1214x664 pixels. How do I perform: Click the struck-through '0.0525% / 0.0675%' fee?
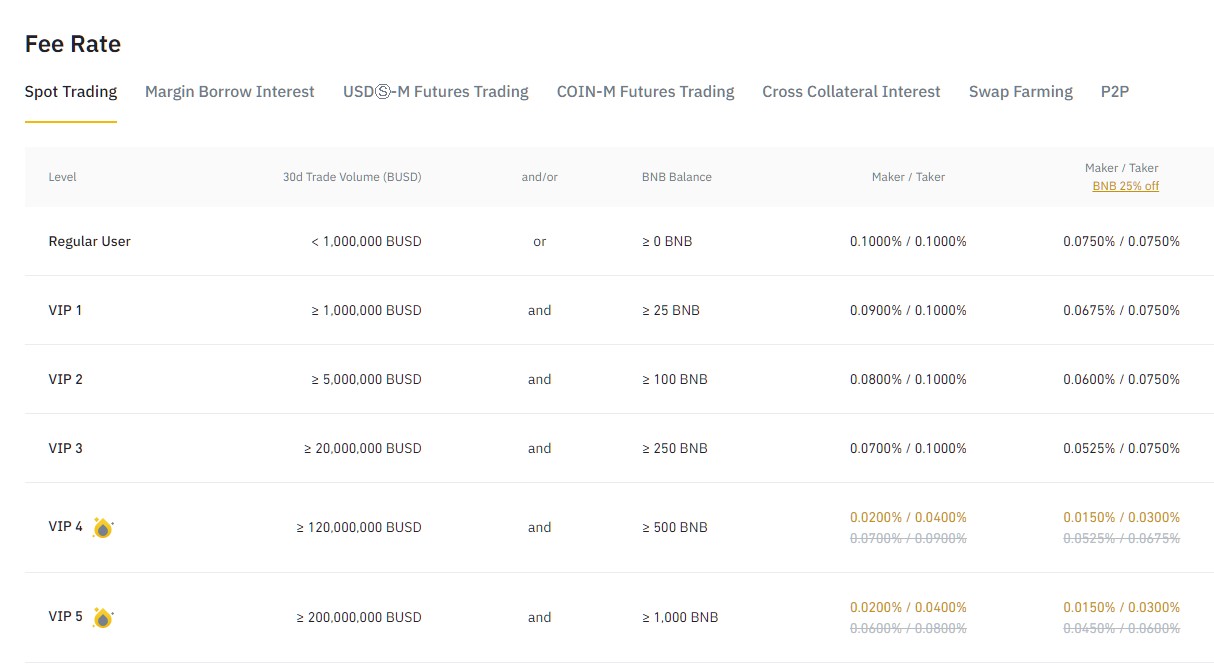pyautogui.click(x=1121, y=538)
